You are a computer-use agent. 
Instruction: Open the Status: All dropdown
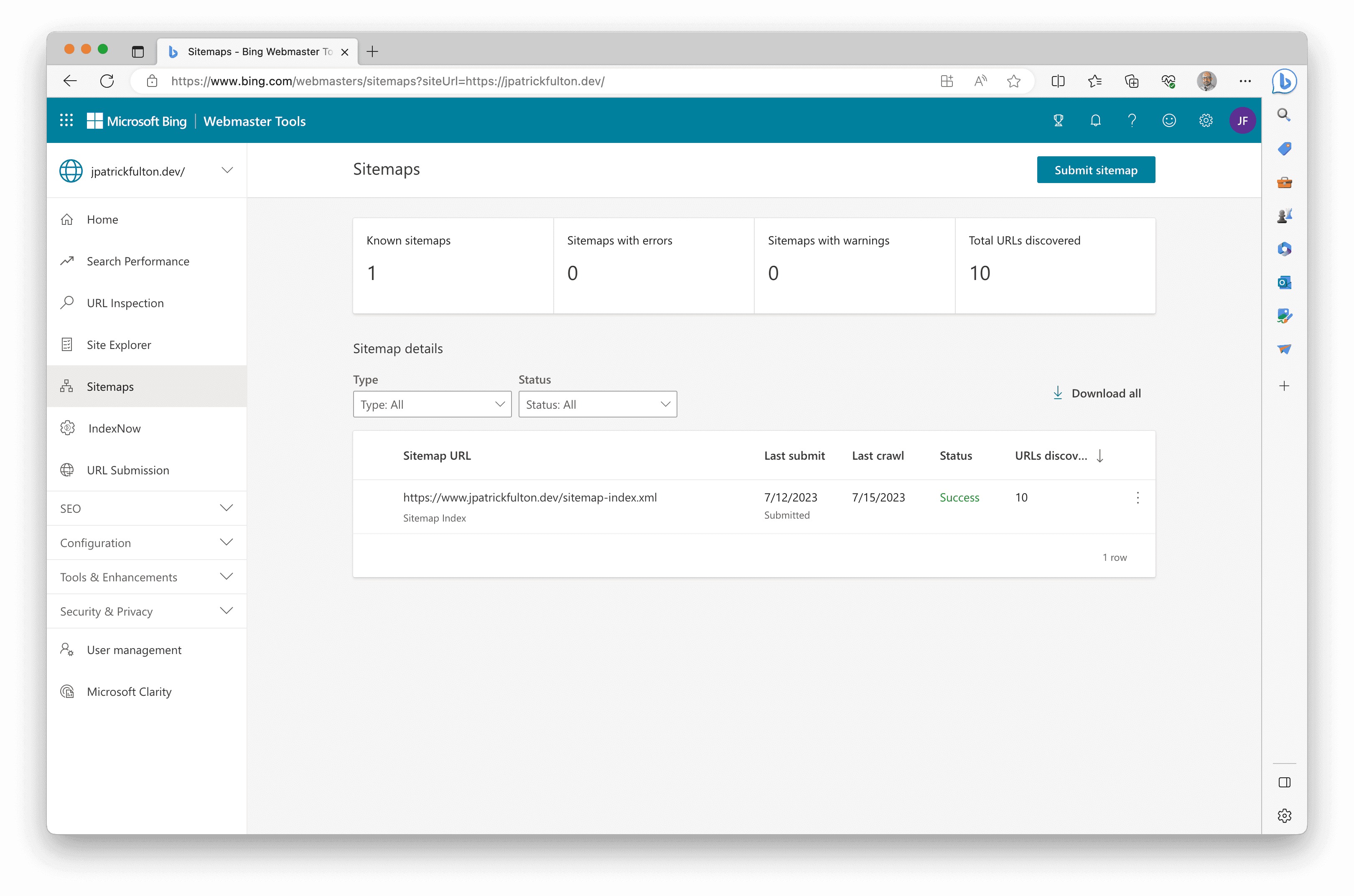coord(598,404)
